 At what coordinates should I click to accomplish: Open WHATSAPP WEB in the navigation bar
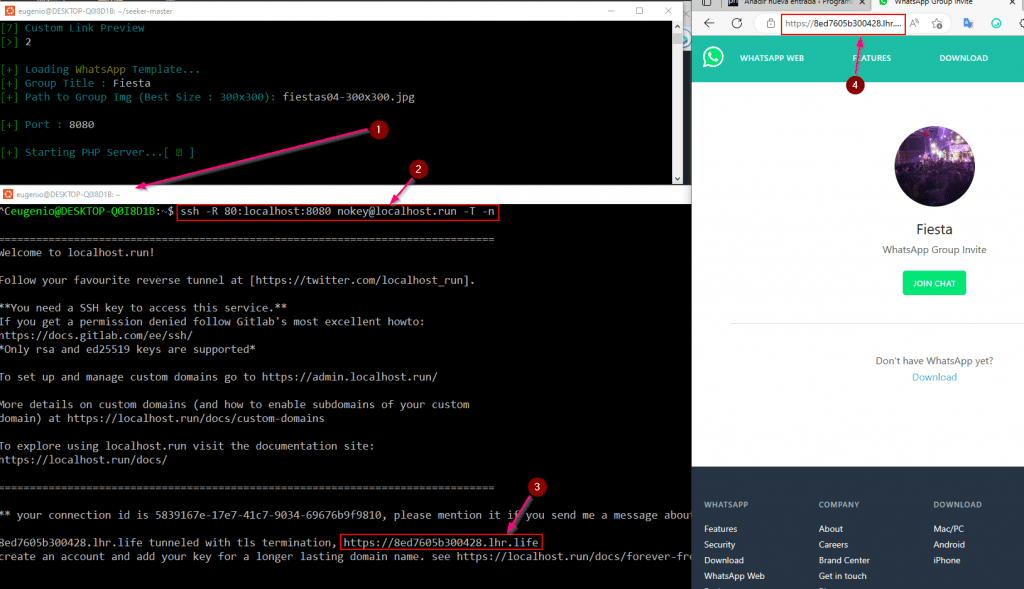click(772, 58)
